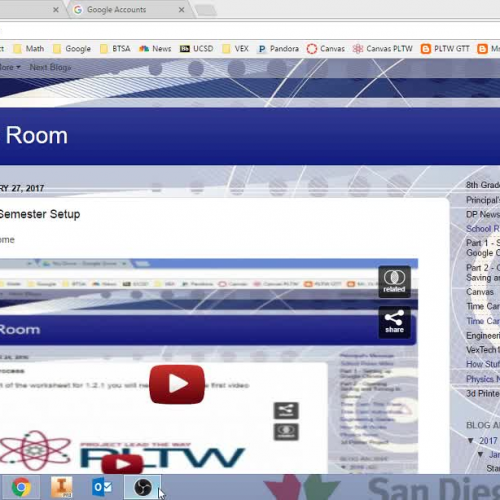Close the first browser tab
The image size is (500, 500).
tap(56, 10)
